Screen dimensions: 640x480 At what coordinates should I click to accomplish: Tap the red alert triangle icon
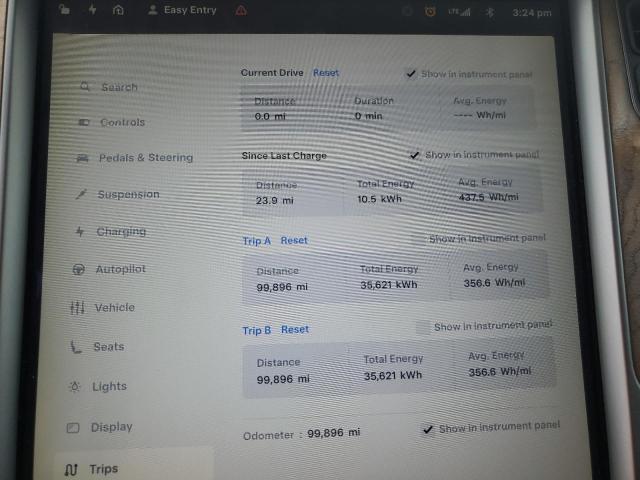(241, 10)
